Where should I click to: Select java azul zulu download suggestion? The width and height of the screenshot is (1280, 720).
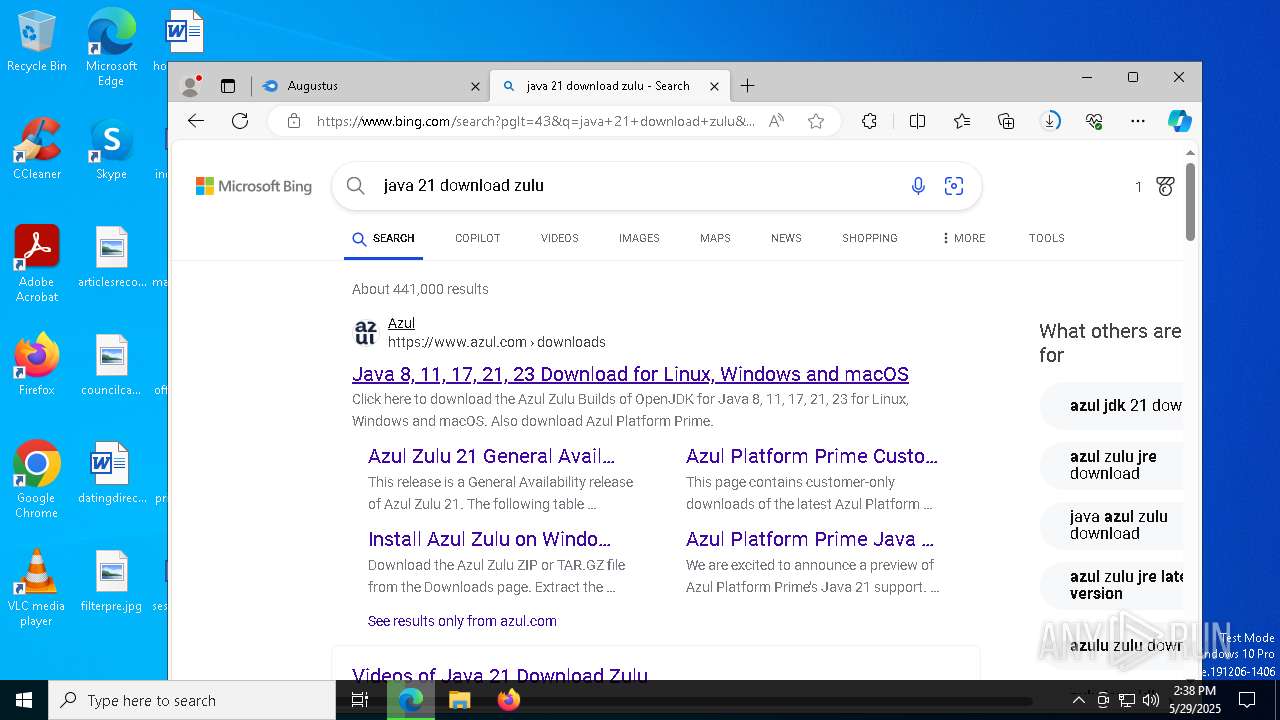pyautogui.click(x=1112, y=525)
